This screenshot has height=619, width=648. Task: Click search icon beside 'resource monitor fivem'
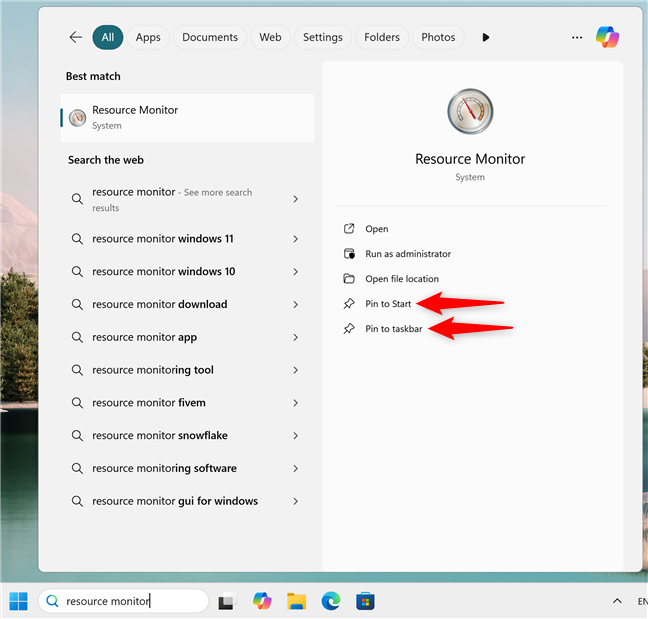[x=77, y=402]
